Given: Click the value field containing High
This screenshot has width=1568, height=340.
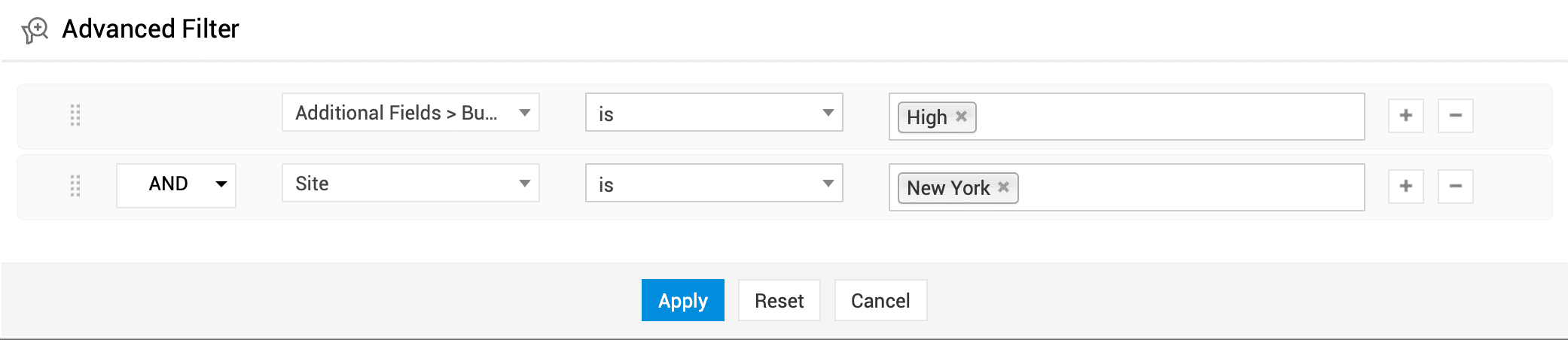Looking at the screenshot, I should [1167, 117].
